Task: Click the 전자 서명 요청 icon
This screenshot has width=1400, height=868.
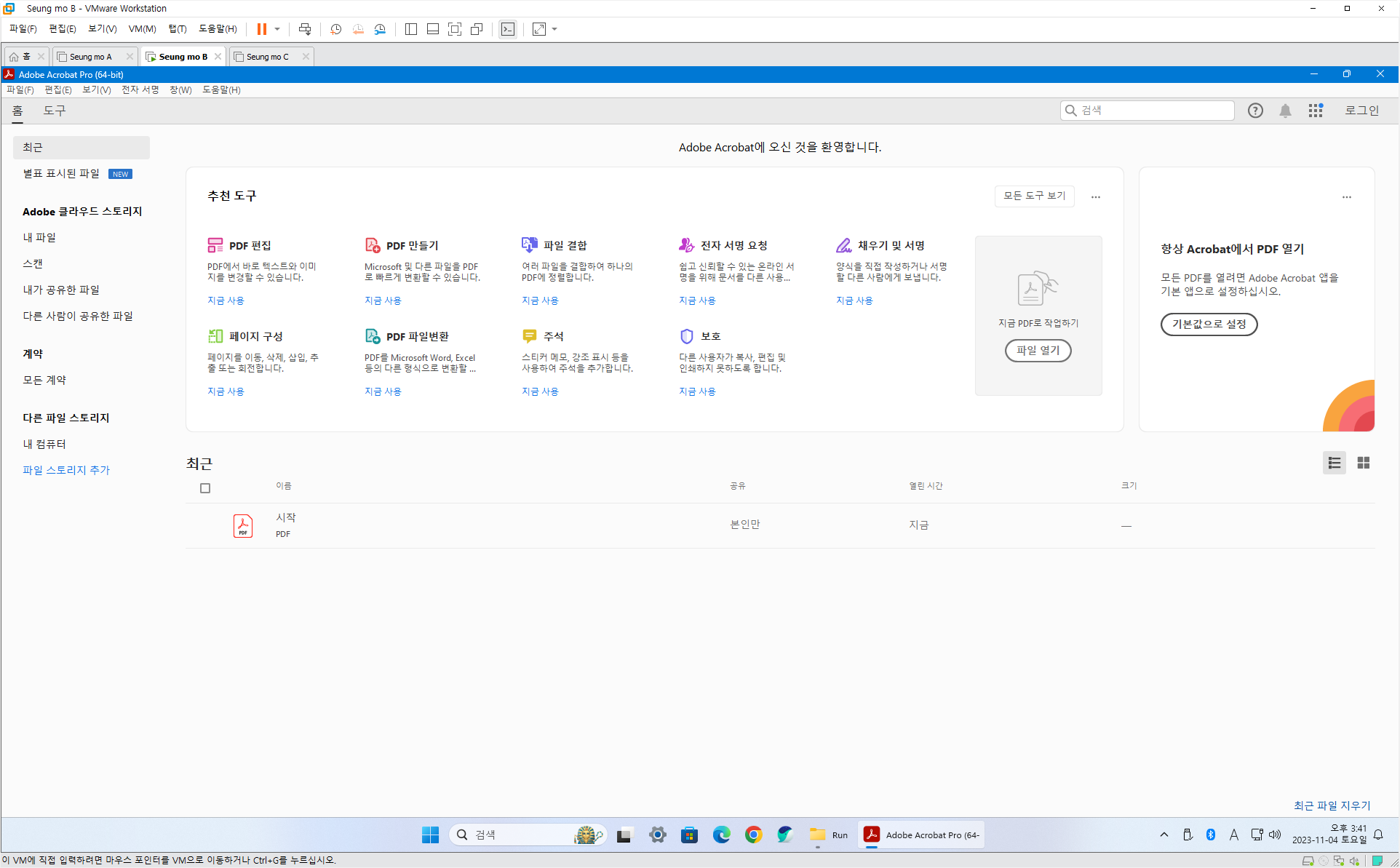Action: coord(686,245)
